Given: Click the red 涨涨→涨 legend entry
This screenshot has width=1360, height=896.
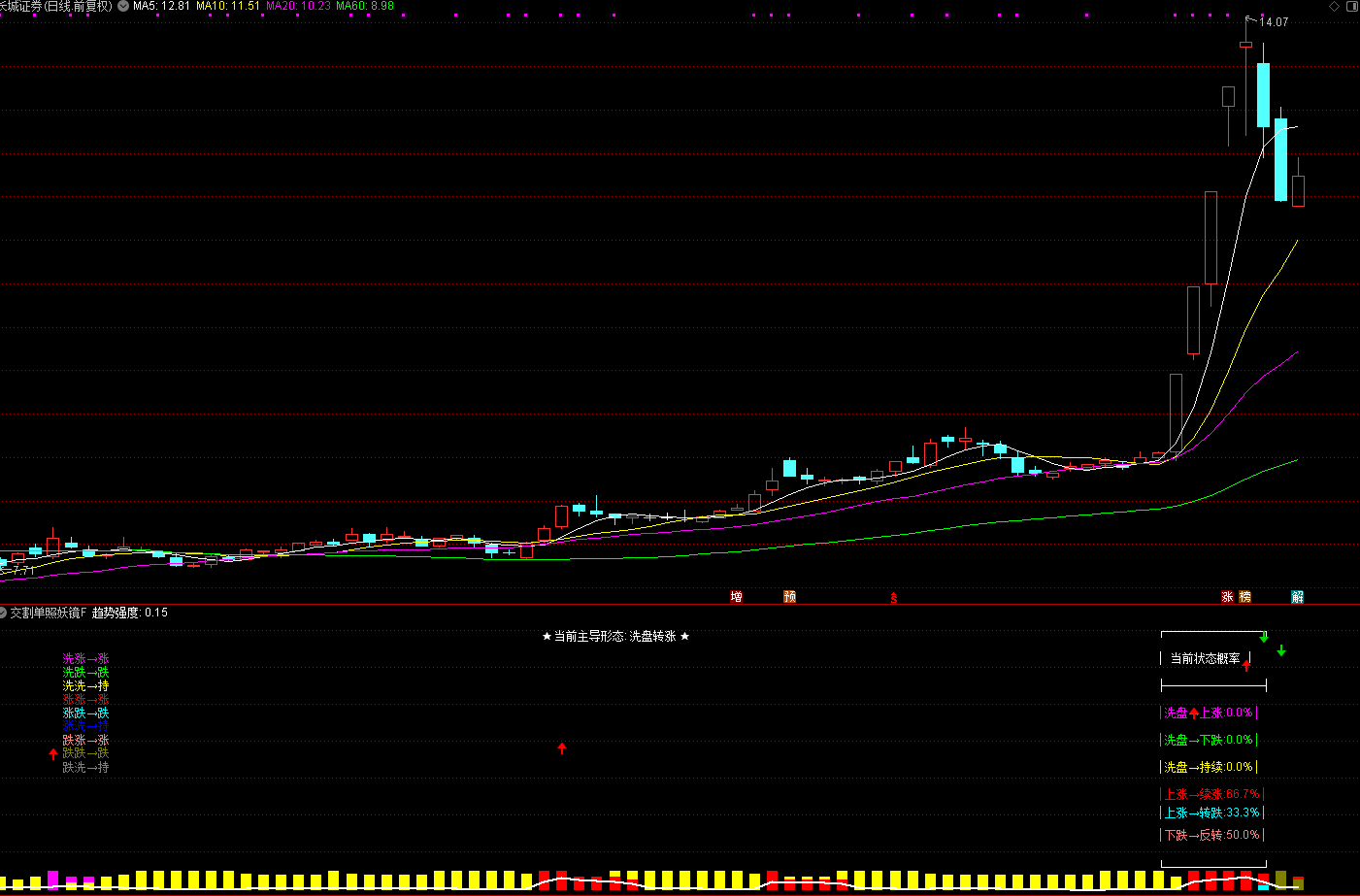Looking at the screenshot, I should (85, 699).
